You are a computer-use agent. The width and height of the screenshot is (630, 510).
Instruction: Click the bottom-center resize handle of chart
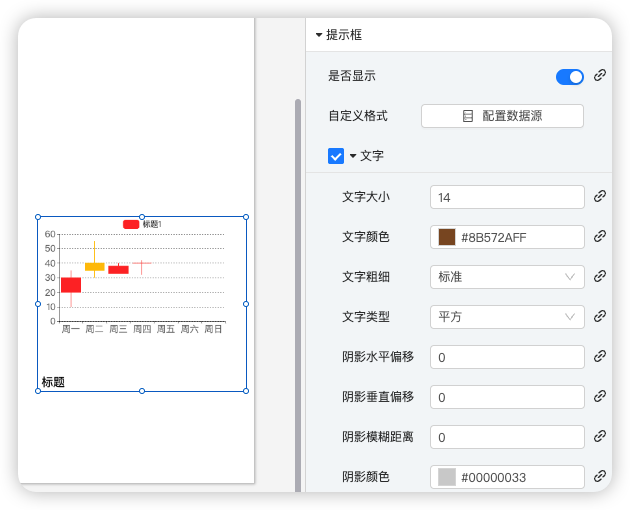tap(142, 391)
